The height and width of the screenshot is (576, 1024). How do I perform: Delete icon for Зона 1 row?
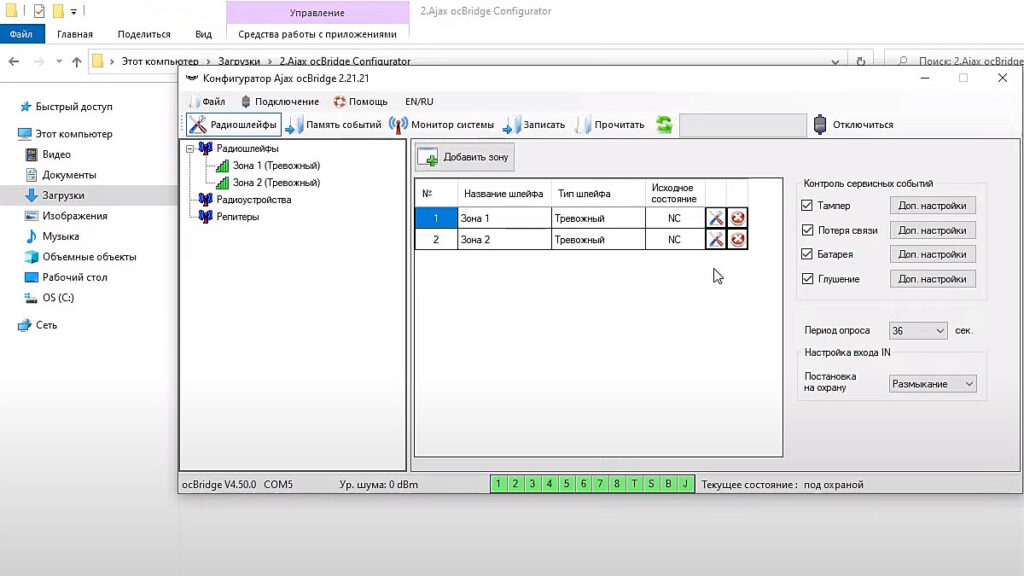tap(737, 218)
